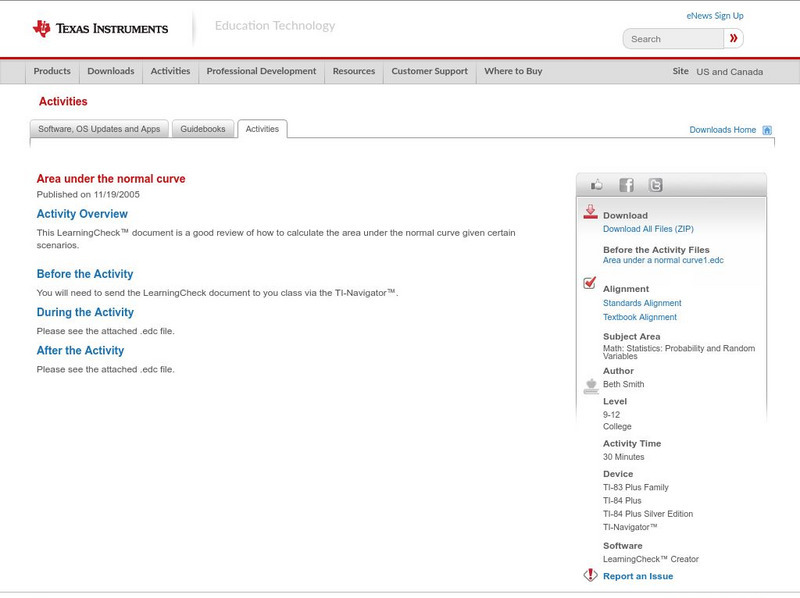Click the red download arrow icon

(590, 212)
